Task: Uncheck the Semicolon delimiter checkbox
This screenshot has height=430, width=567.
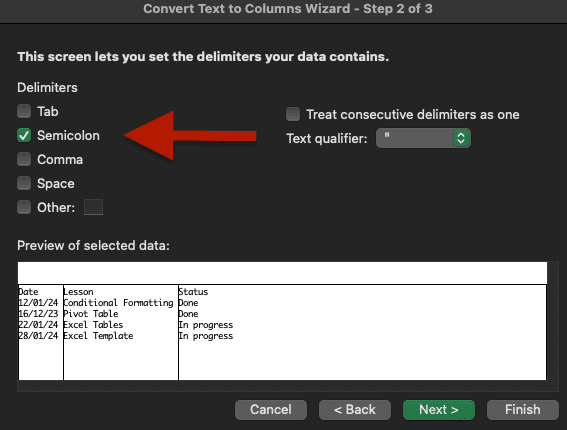Action: coord(24,136)
